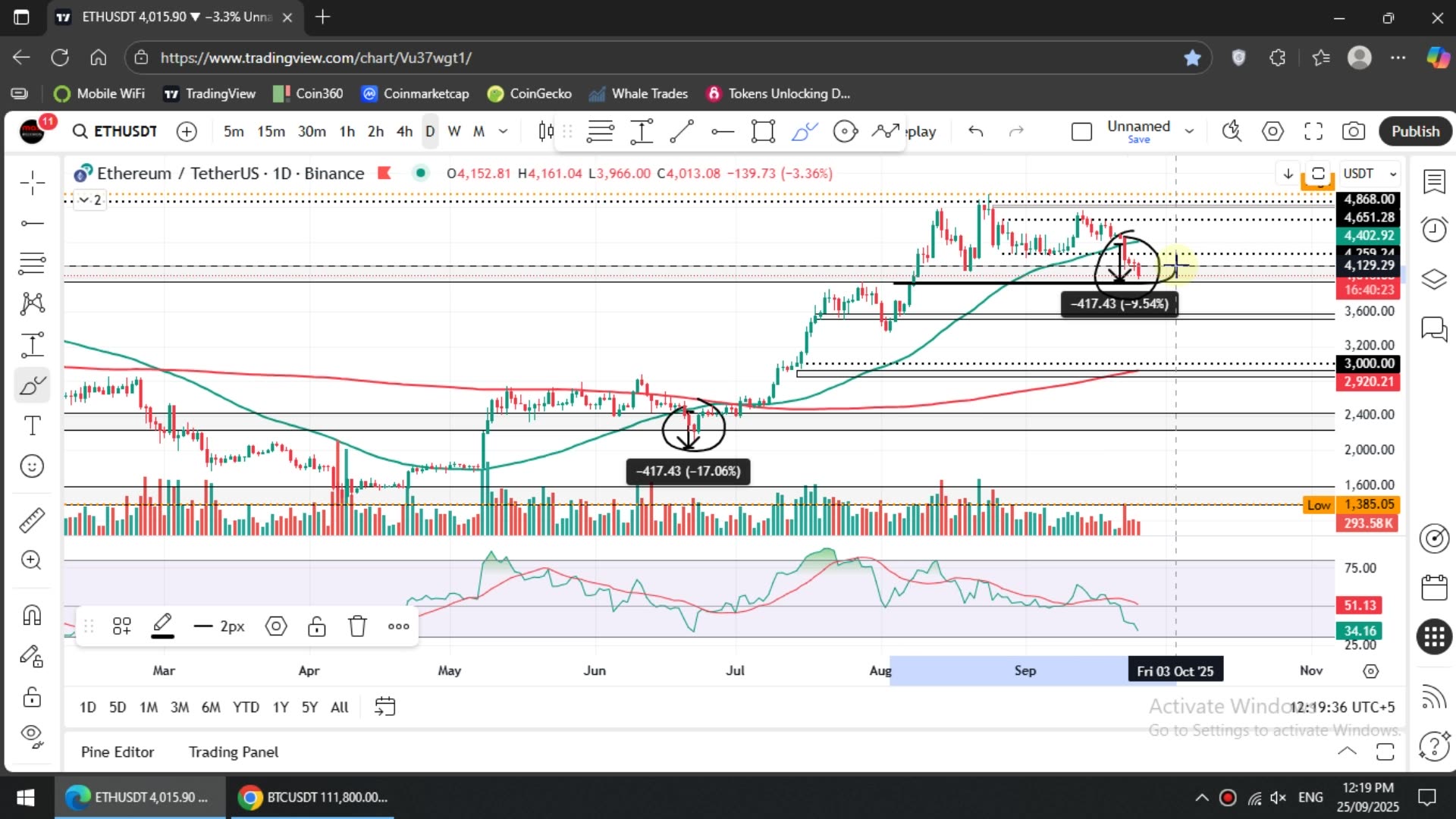This screenshot has height=819, width=1456.
Task: Open the emoji icons tool
Action: click(32, 466)
